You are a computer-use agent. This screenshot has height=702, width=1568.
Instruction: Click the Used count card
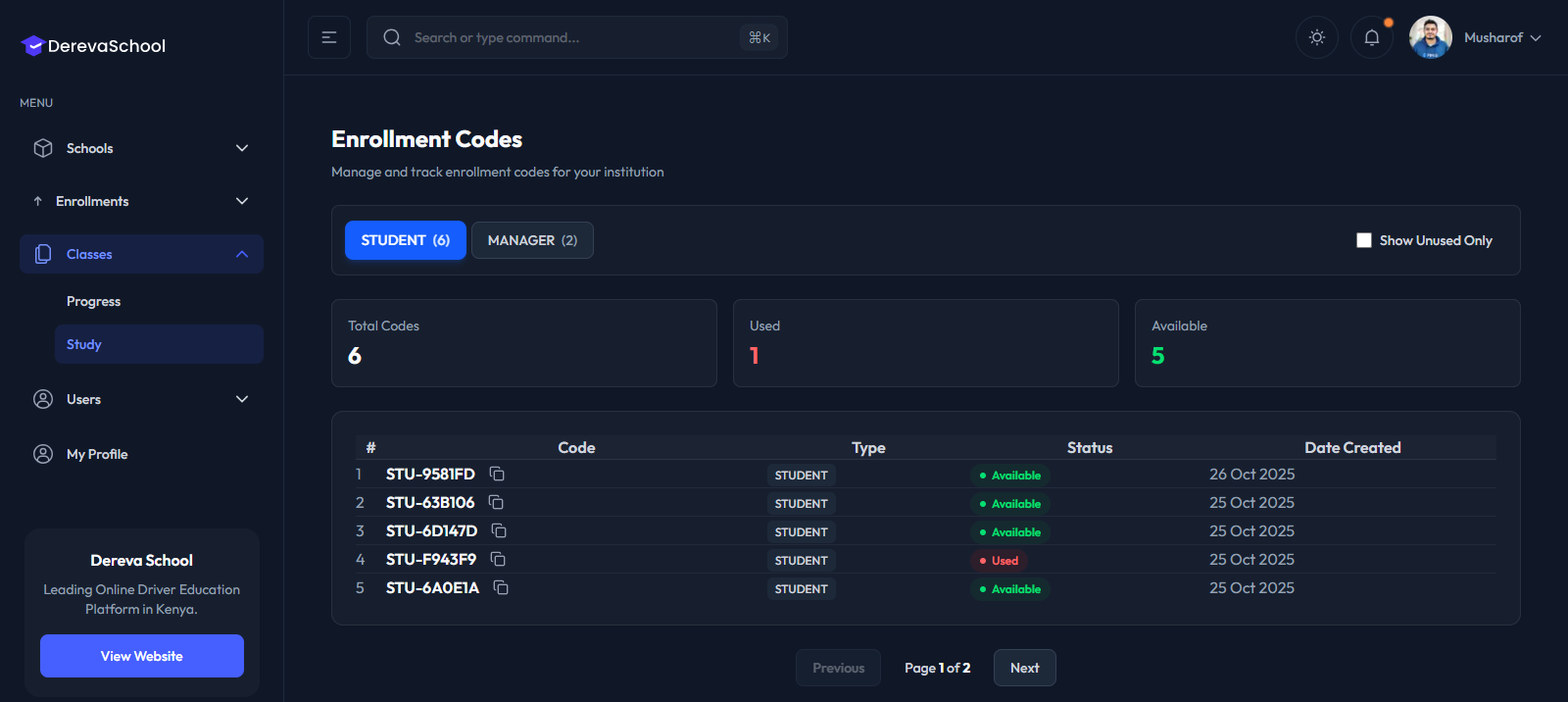(926, 343)
